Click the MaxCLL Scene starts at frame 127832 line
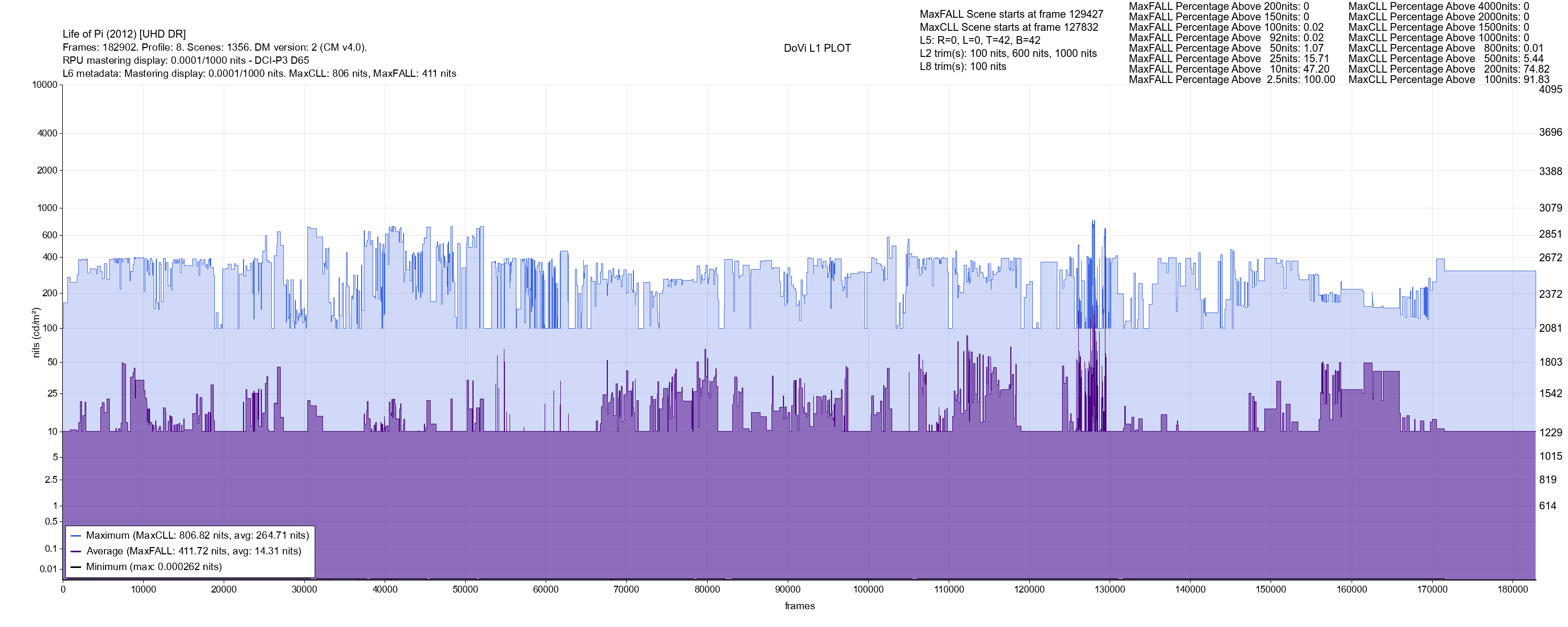This screenshot has width=1568, height=627. (1009, 27)
